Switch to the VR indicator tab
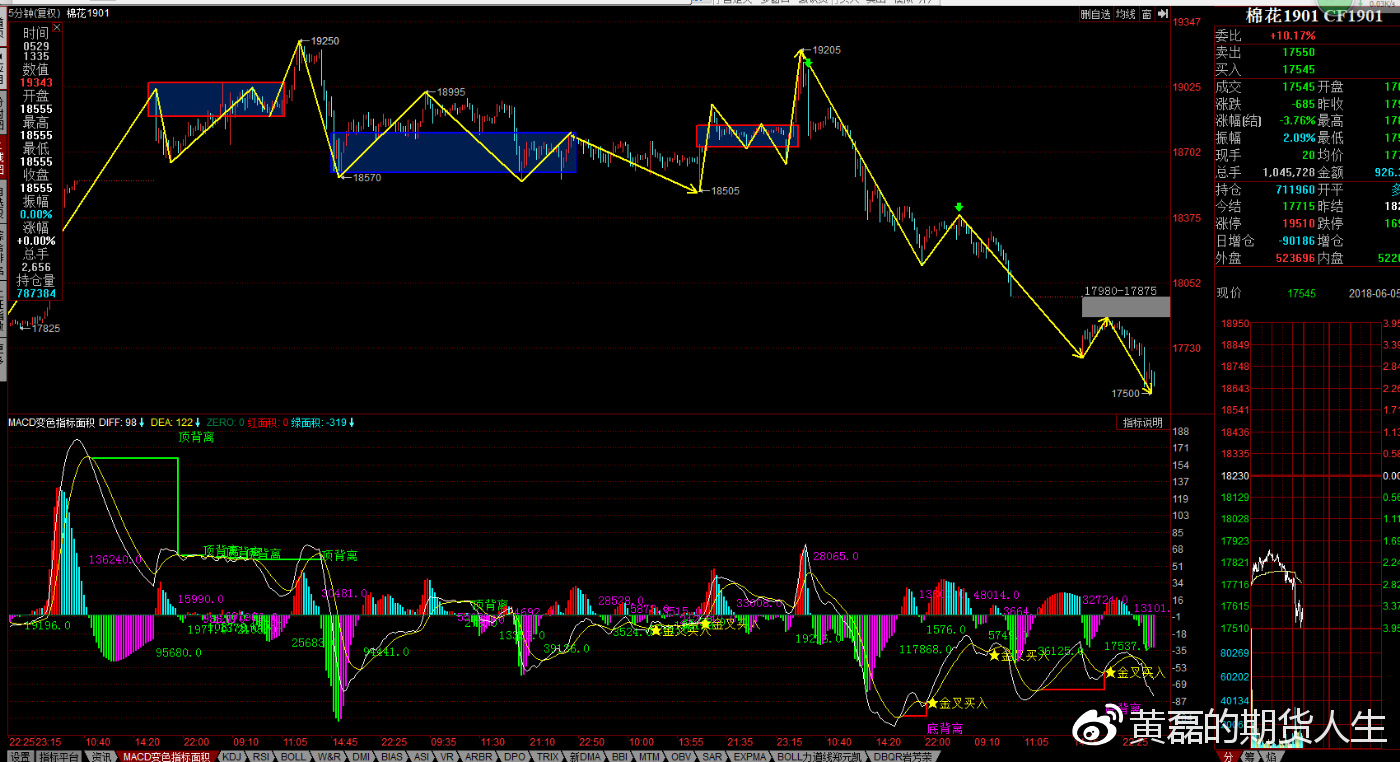 point(449,756)
